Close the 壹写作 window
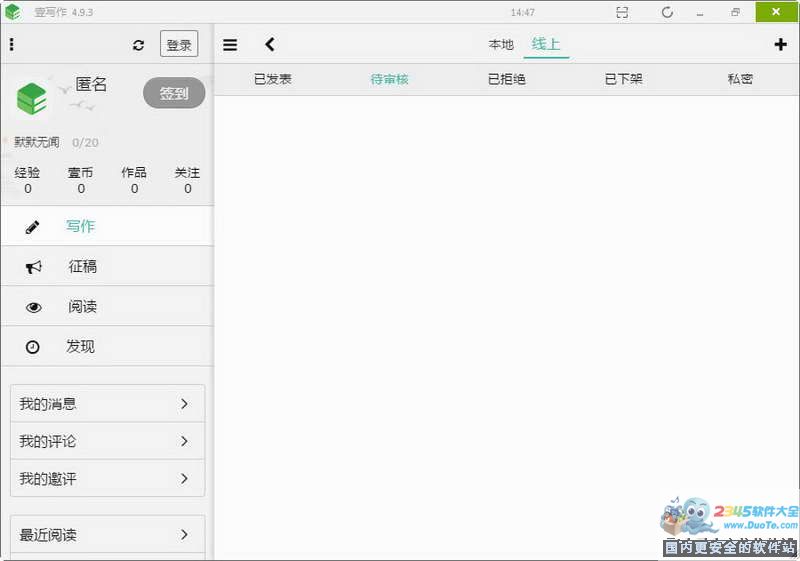Image resolution: width=800 pixels, height=561 pixels. tap(777, 12)
